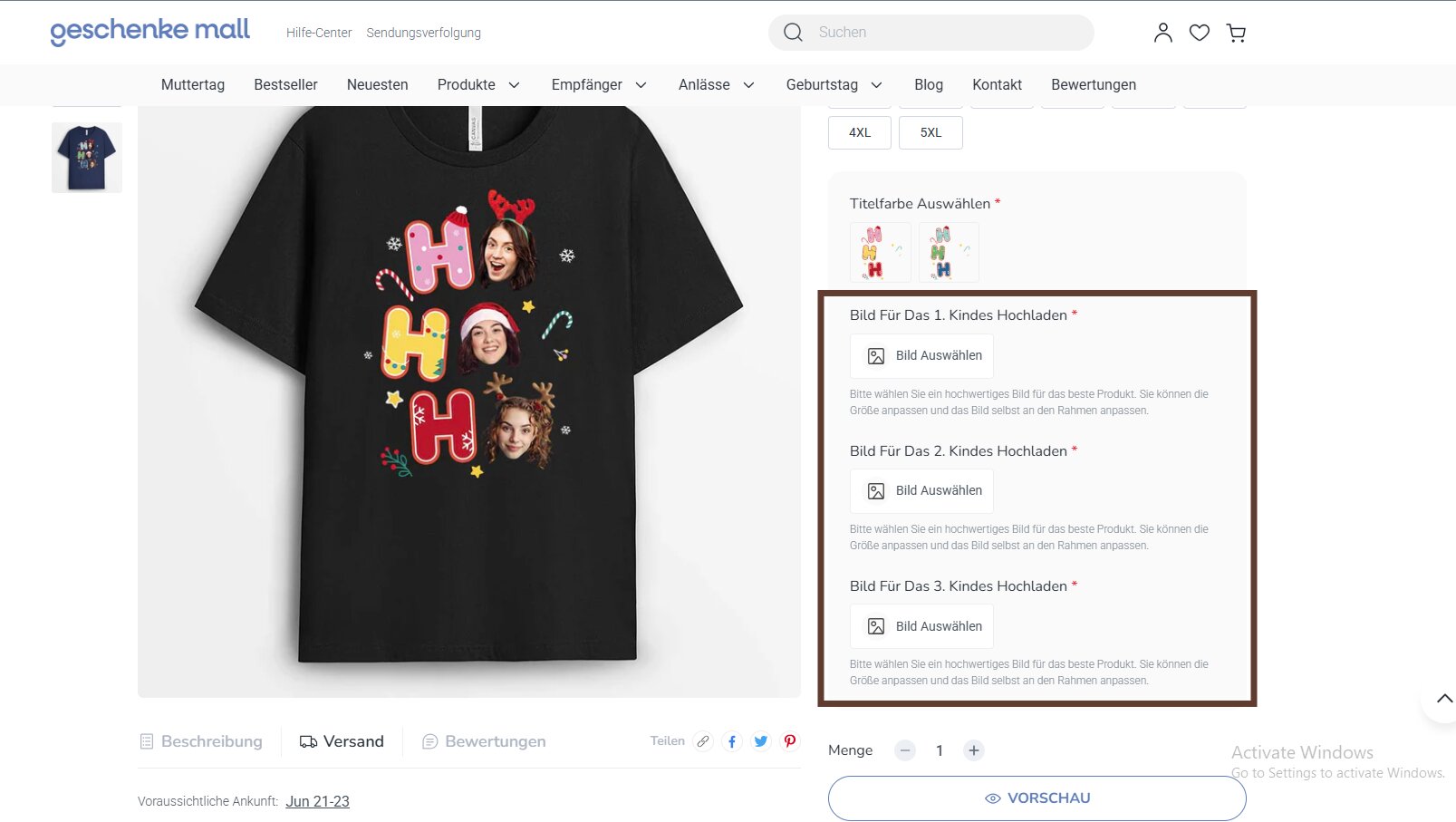Image resolution: width=1456 pixels, height=822 pixels.
Task: Click the VORSCHAU preview button
Action: coord(1037,798)
